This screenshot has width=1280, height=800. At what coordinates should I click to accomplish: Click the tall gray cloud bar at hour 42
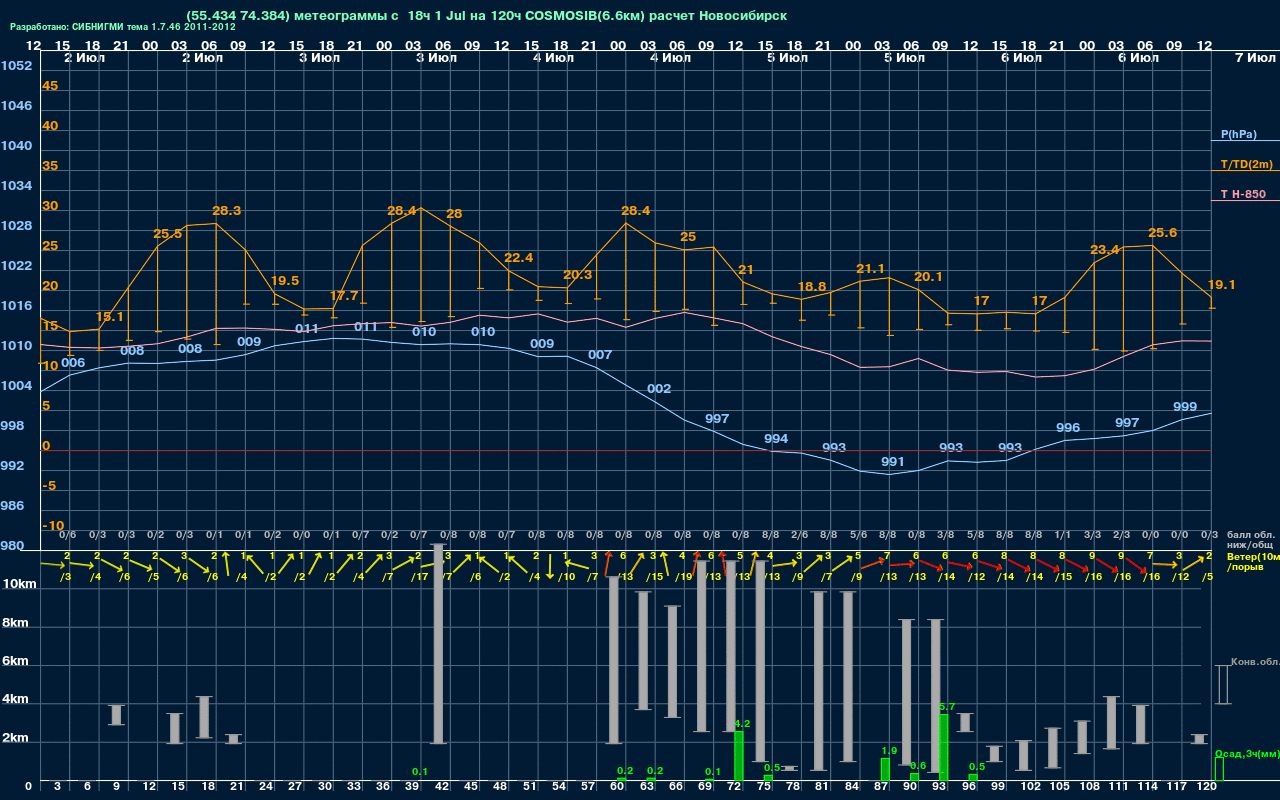(x=438, y=644)
